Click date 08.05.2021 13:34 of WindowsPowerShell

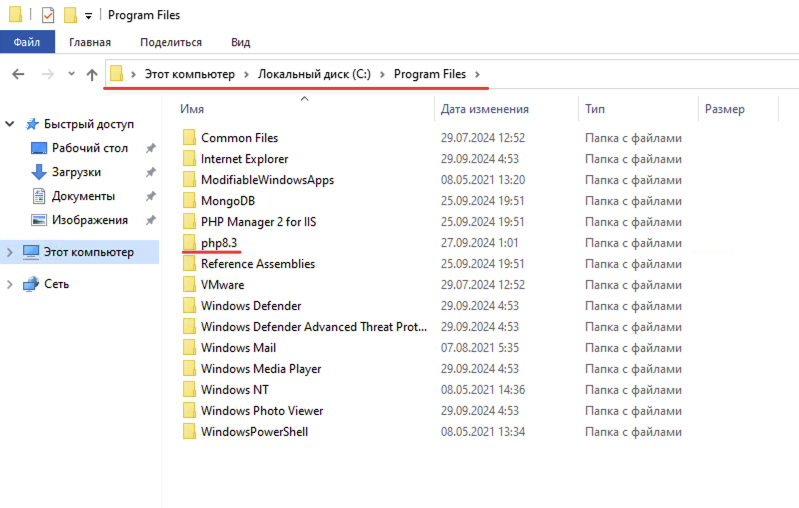[483, 432]
